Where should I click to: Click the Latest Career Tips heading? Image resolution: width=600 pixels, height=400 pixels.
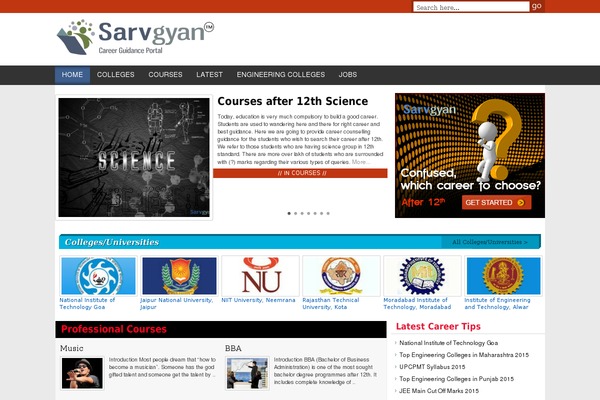pos(438,327)
